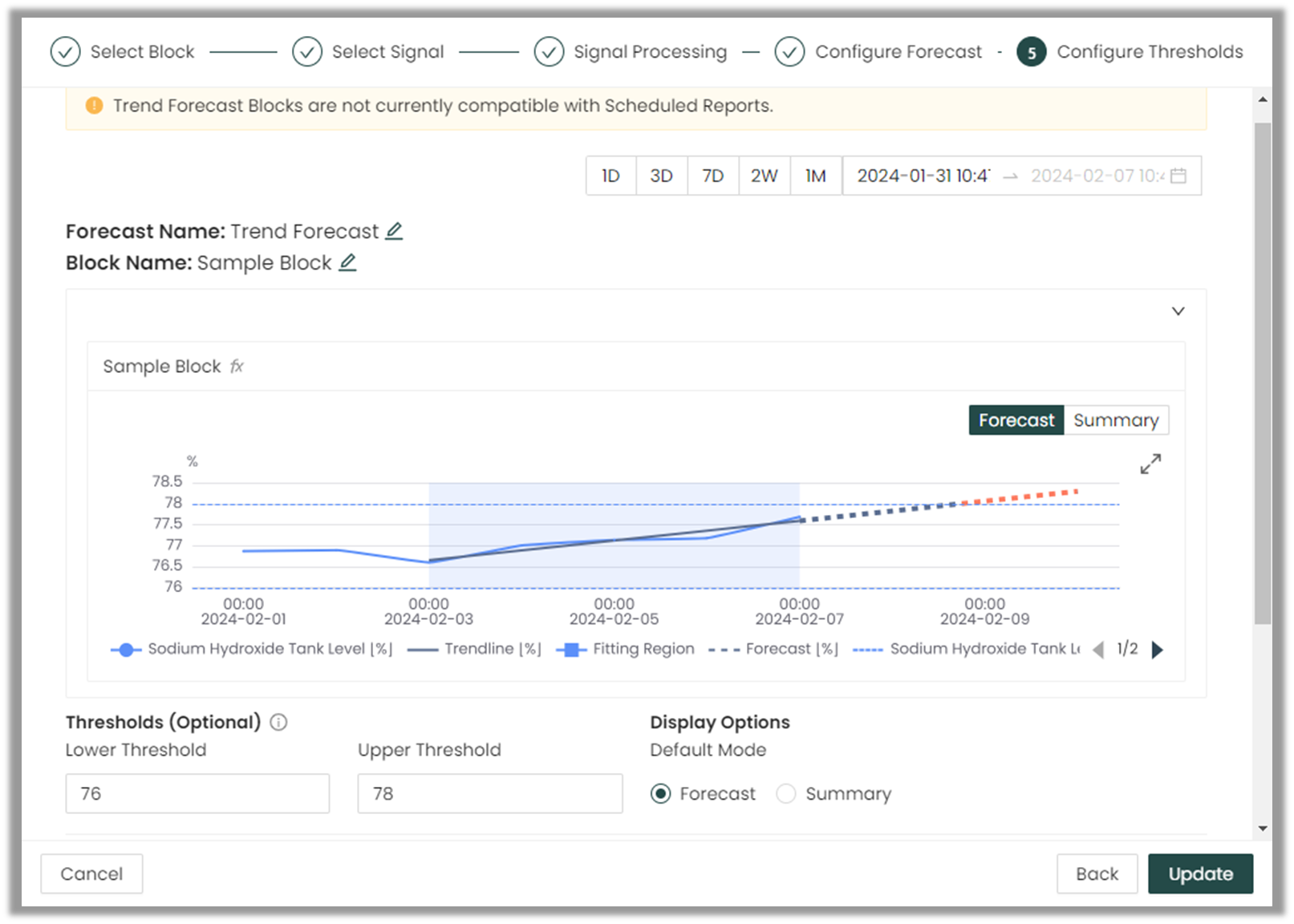The image size is (1294, 924).
Task: Select Forecast as the default mode
Action: [x=661, y=794]
